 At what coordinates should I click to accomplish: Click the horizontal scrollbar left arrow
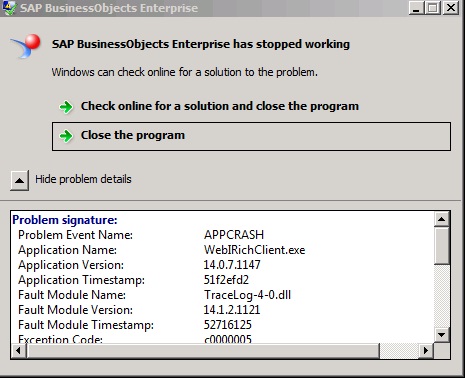19,350
